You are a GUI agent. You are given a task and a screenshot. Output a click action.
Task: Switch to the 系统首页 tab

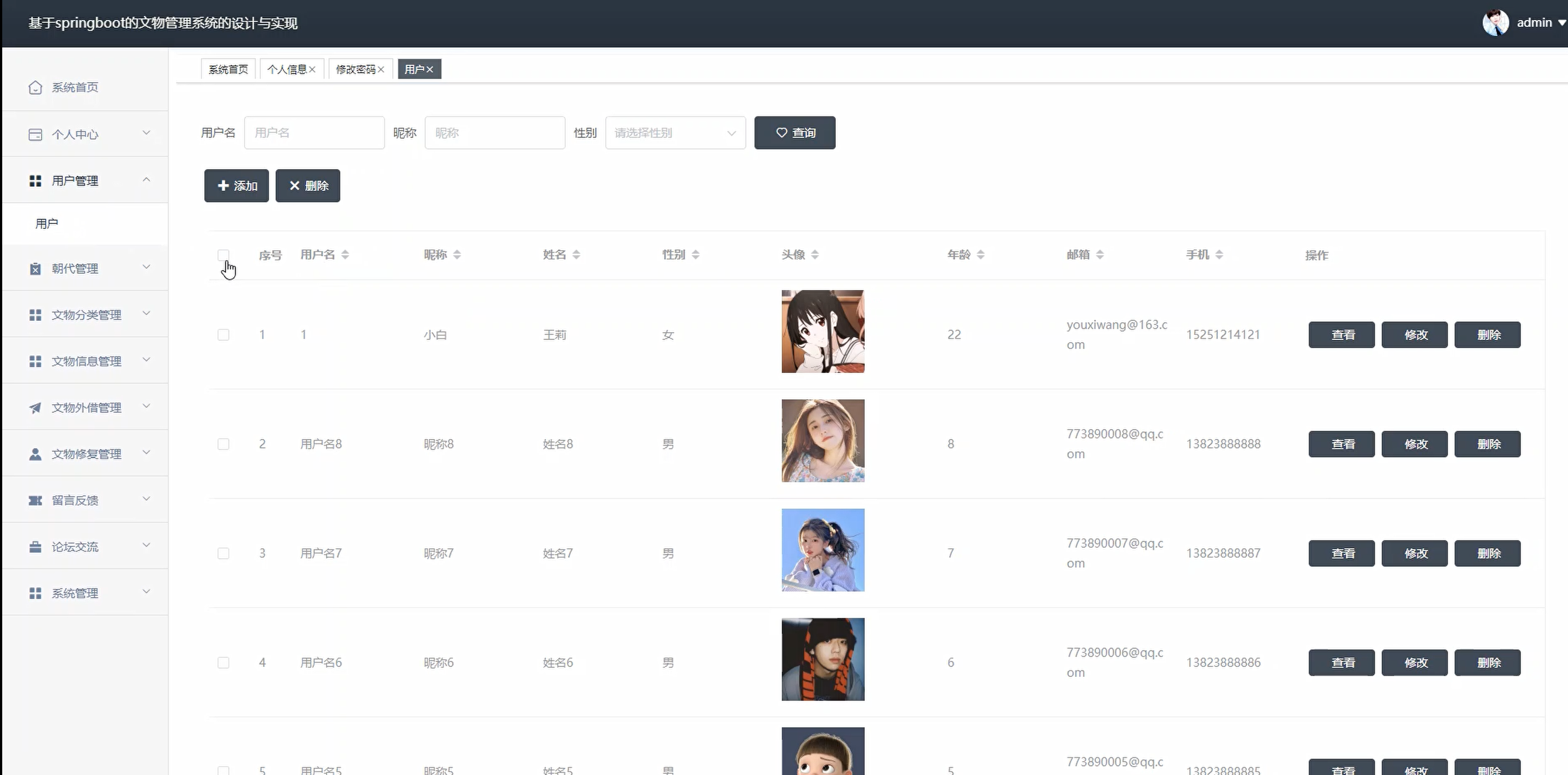pos(229,69)
